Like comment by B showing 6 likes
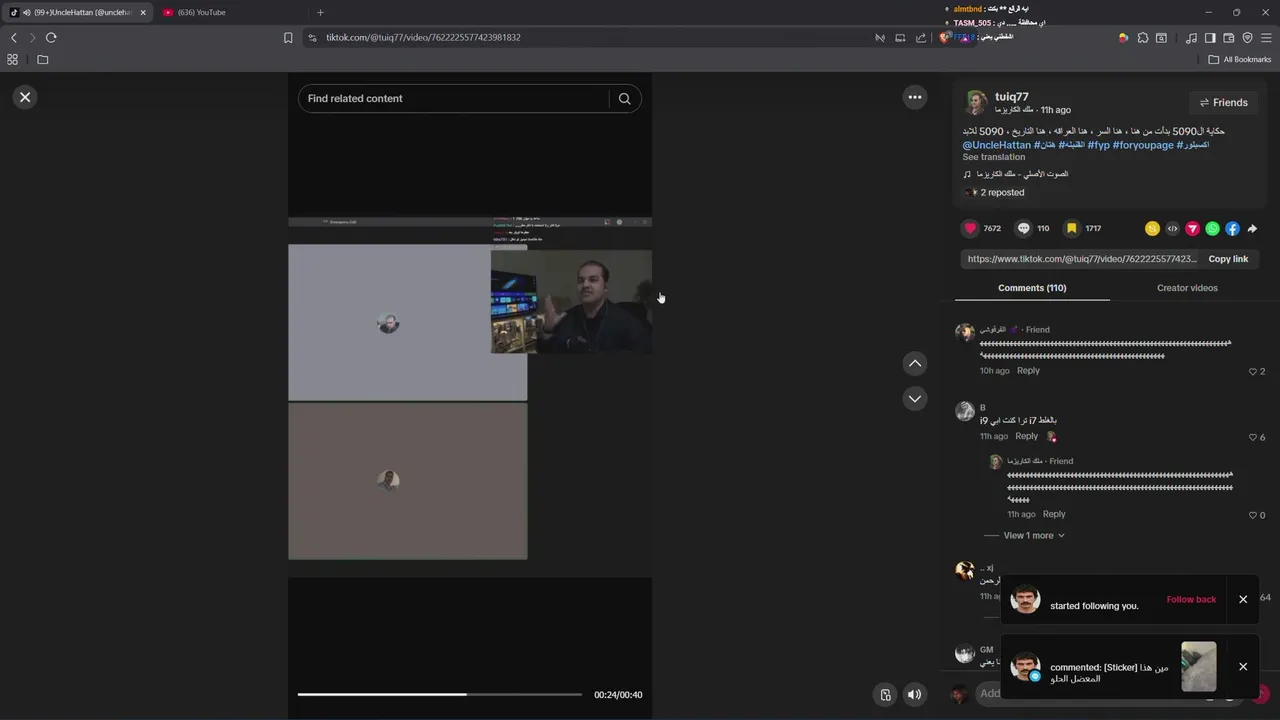This screenshot has height=720, width=1280. (1252, 437)
